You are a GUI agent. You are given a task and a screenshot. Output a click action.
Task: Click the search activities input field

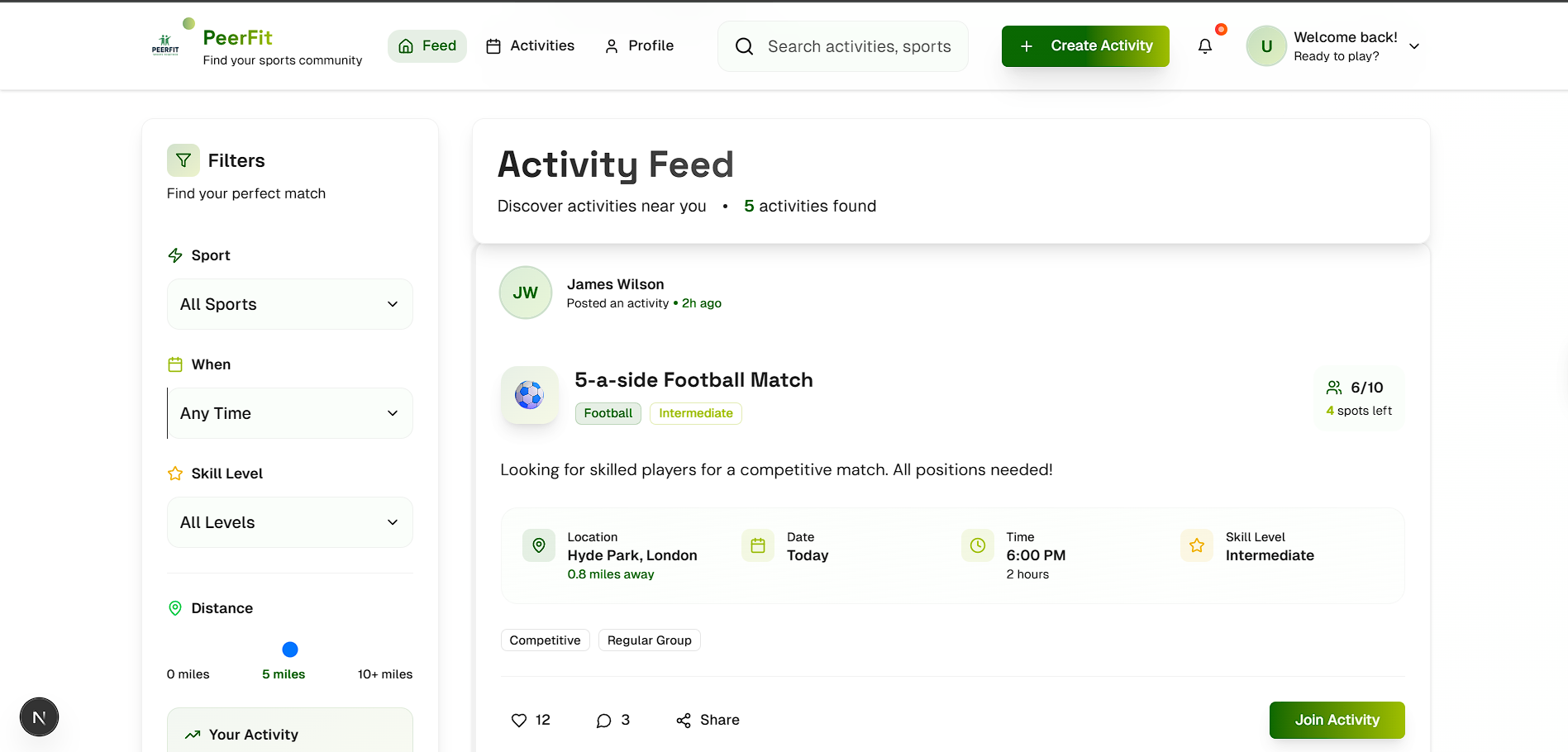pos(859,46)
